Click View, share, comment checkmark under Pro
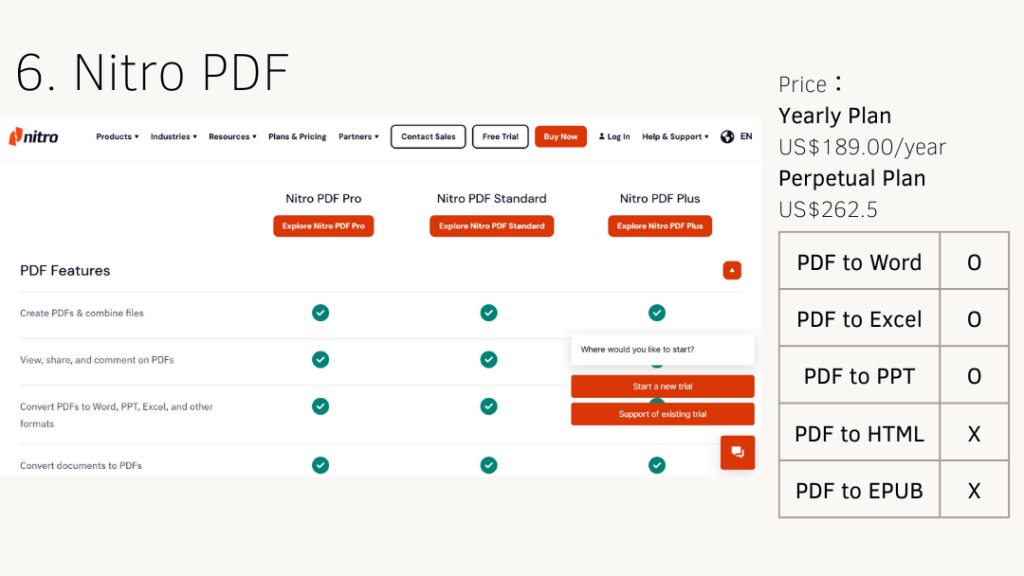Viewport: 1024px width, 576px height. tap(320, 359)
